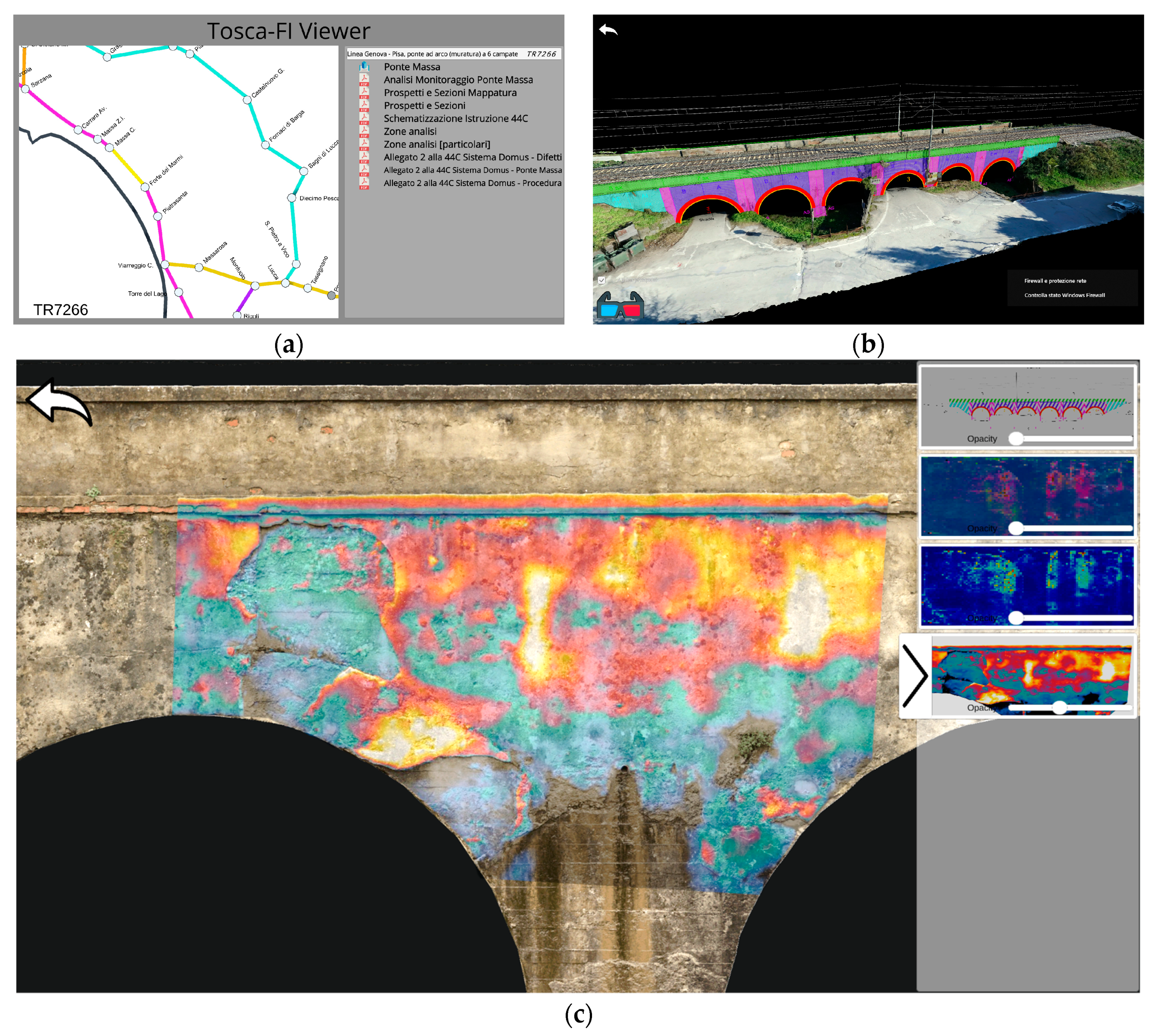
Task: Click PDF icon for Analisi Monitoraggio Ponte Massa
Action: pyautogui.click(x=364, y=80)
